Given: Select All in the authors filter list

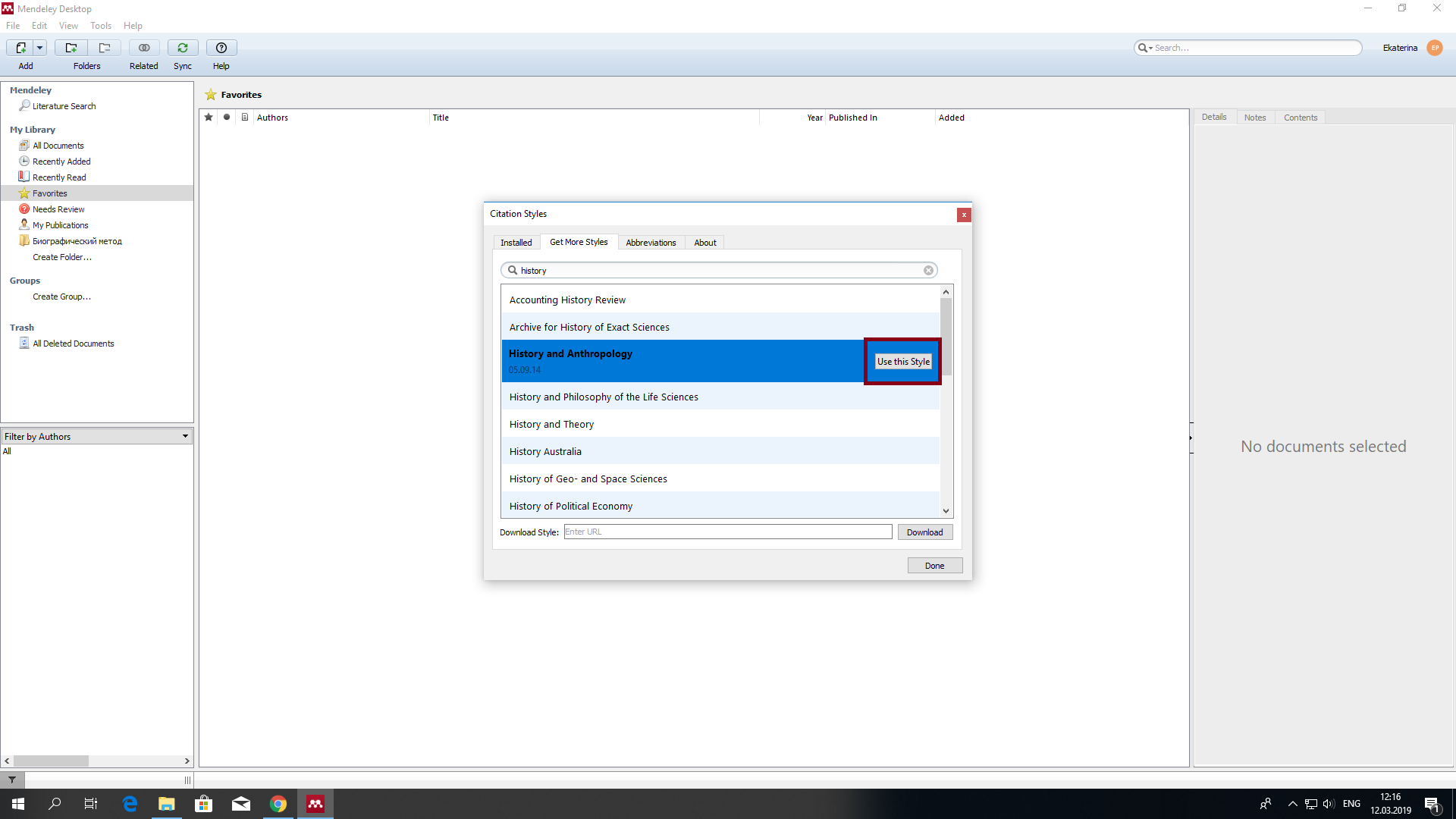Looking at the screenshot, I should coord(7,451).
